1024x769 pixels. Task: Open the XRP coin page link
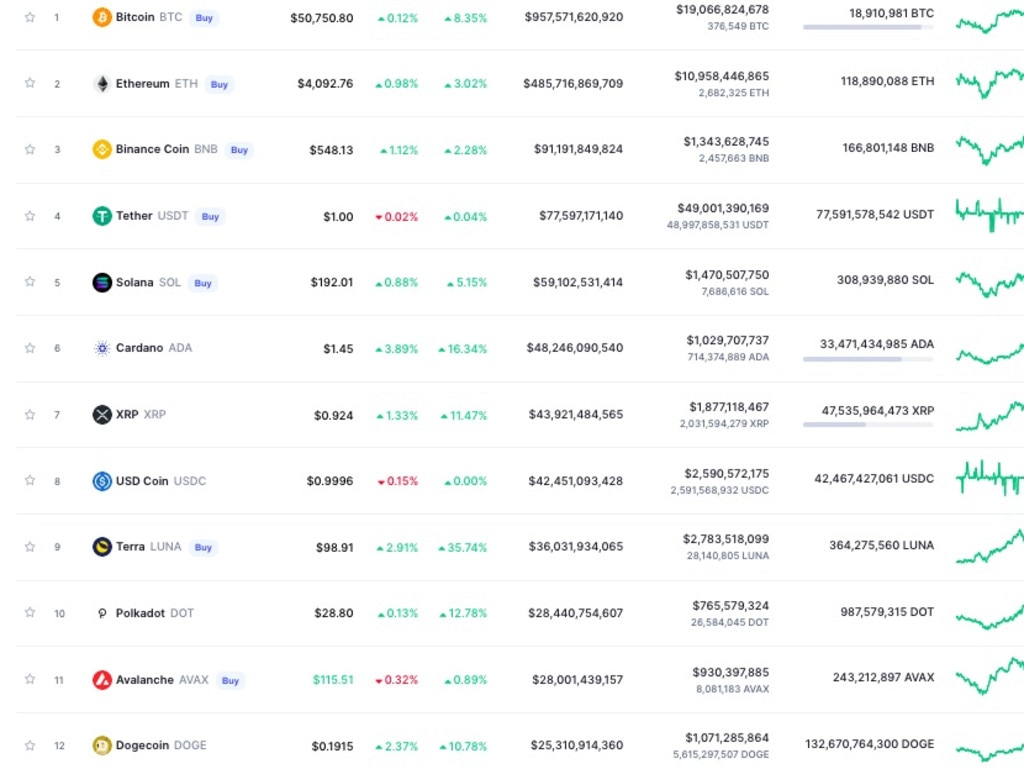click(x=141, y=415)
